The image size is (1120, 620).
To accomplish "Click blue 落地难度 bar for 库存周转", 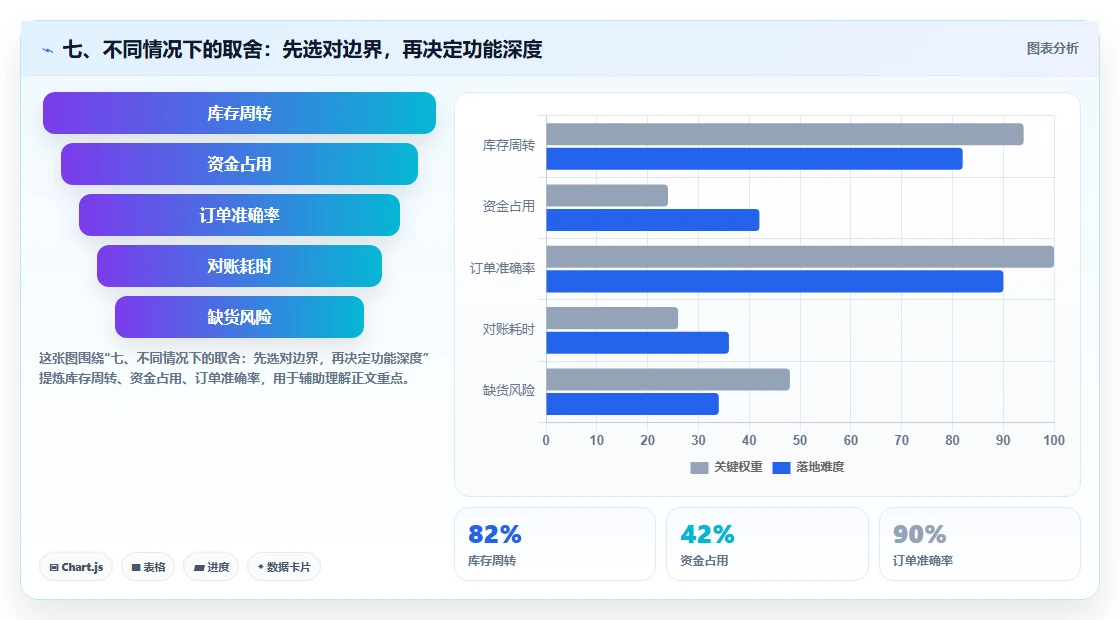I will [x=754, y=159].
